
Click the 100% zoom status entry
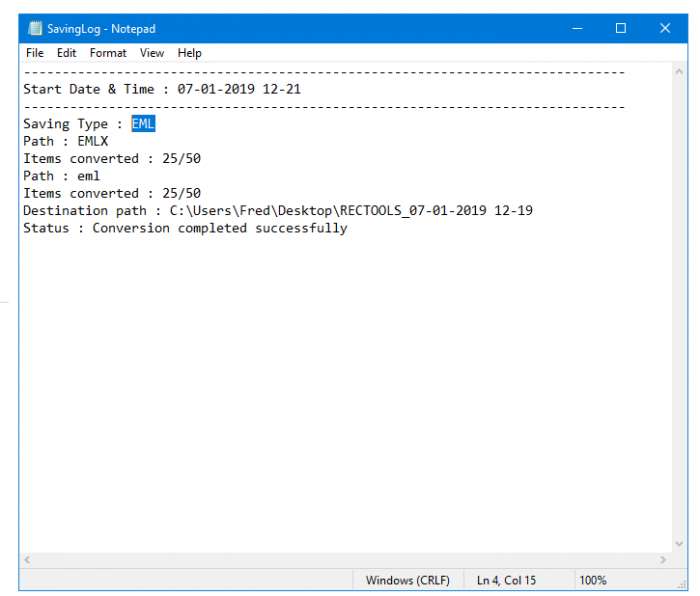pyautogui.click(x=593, y=580)
